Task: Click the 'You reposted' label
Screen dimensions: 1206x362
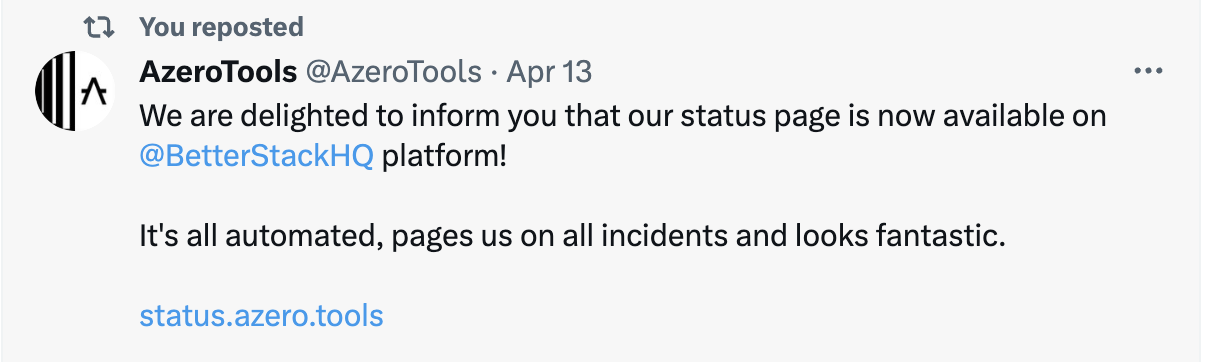Action: click(x=221, y=26)
